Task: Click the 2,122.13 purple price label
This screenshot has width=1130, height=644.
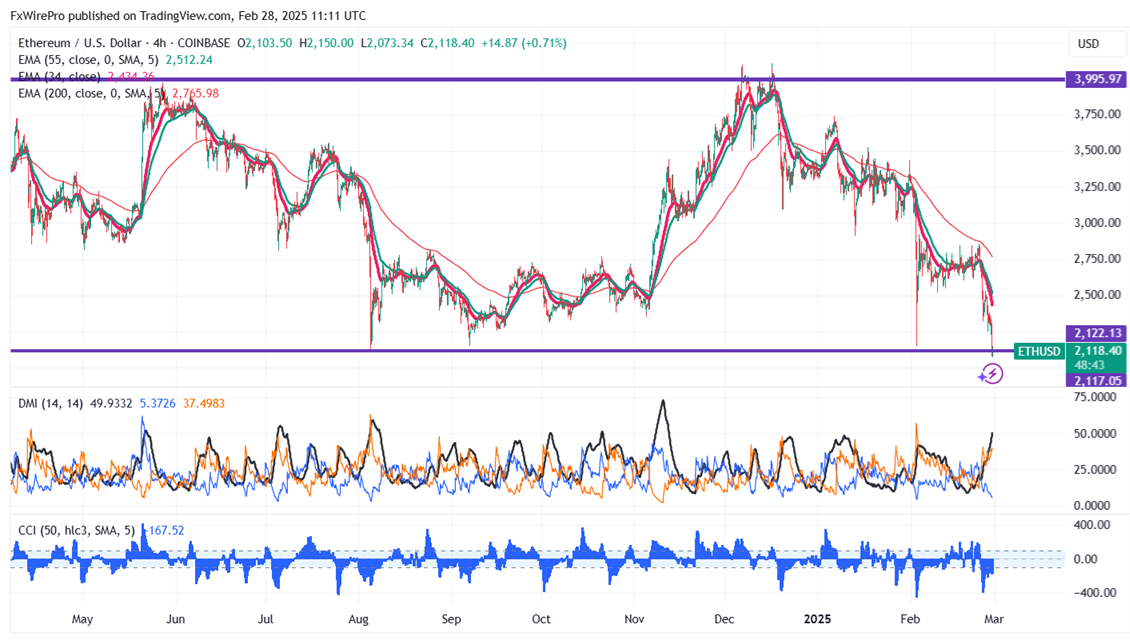Action: (1097, 333)
